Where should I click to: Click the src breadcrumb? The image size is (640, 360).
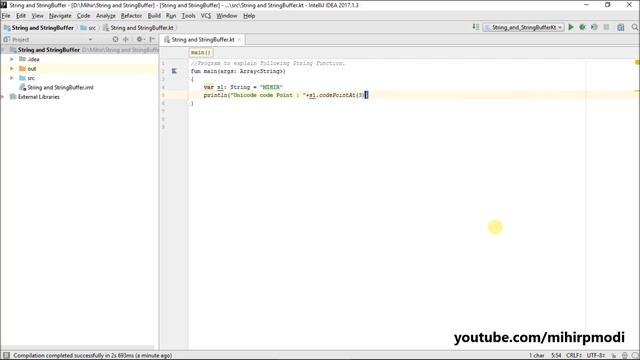[x=89, y=28]
